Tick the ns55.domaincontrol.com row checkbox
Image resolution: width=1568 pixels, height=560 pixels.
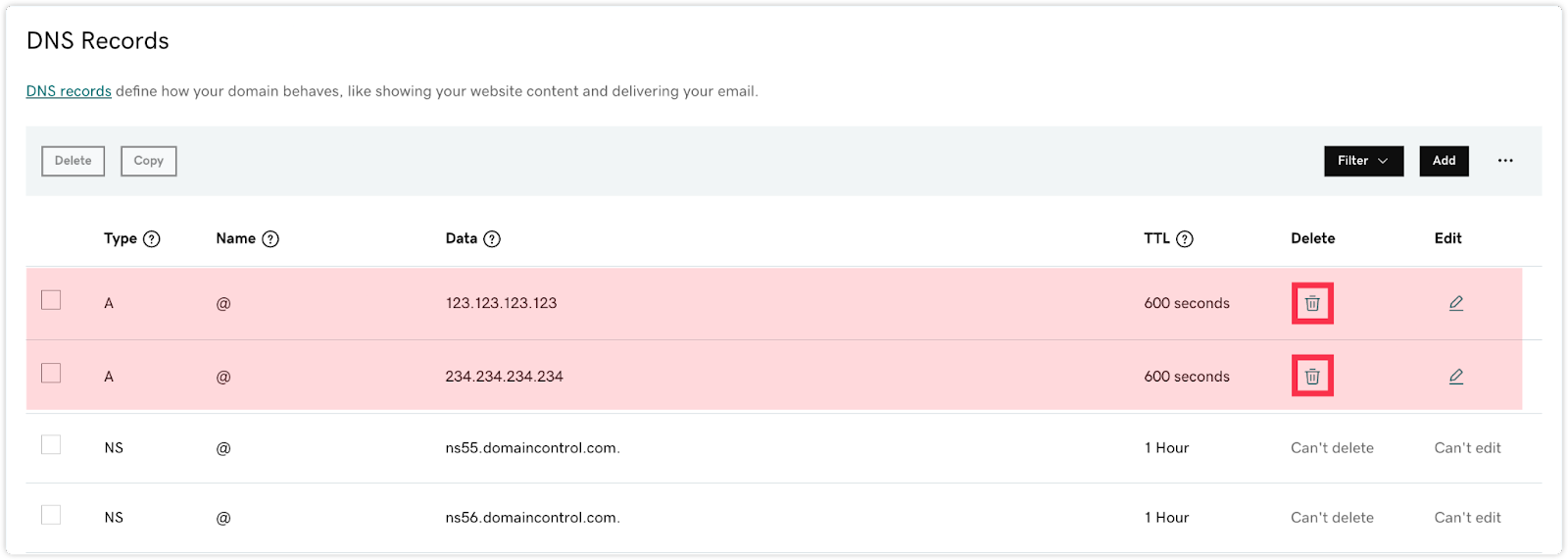51,445
